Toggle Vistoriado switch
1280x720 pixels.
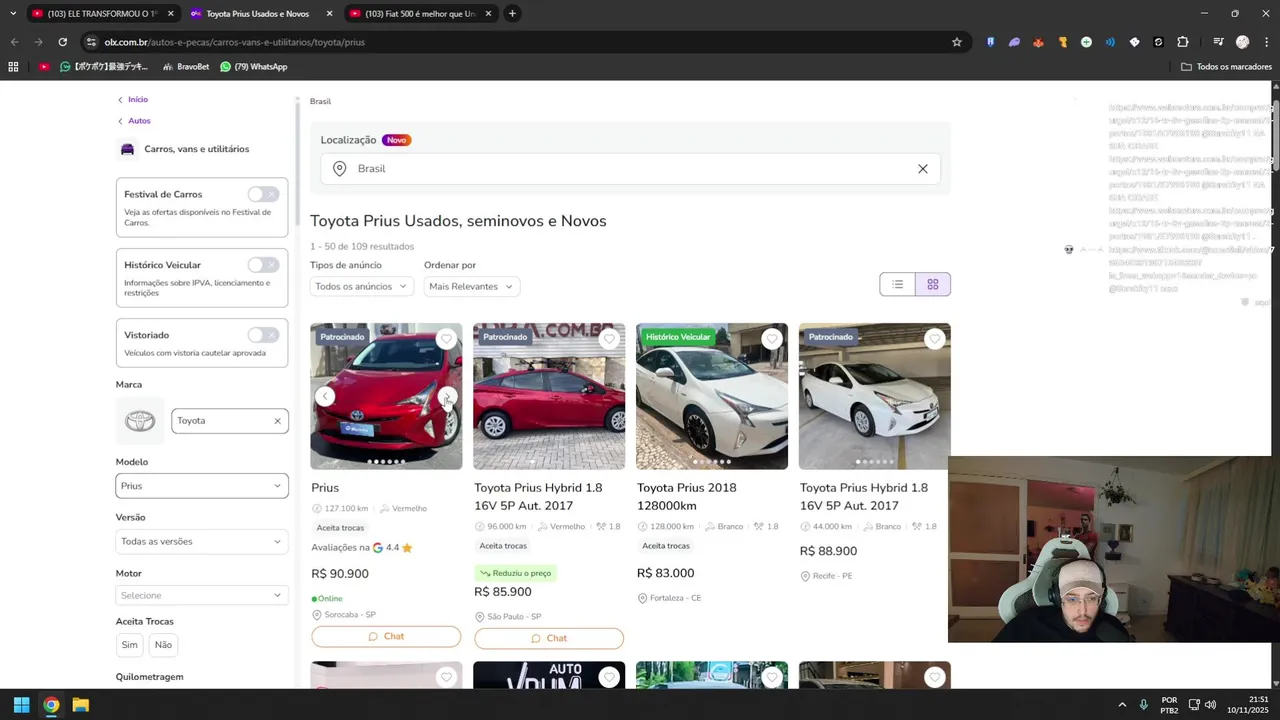tap(263, 335)
